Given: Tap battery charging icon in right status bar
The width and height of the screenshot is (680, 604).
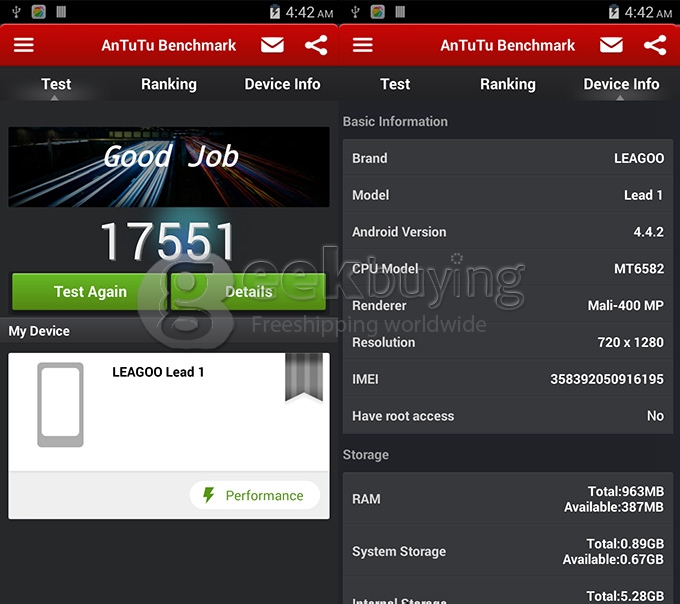Looking at the screenshot, I should (x=614, y=12).
